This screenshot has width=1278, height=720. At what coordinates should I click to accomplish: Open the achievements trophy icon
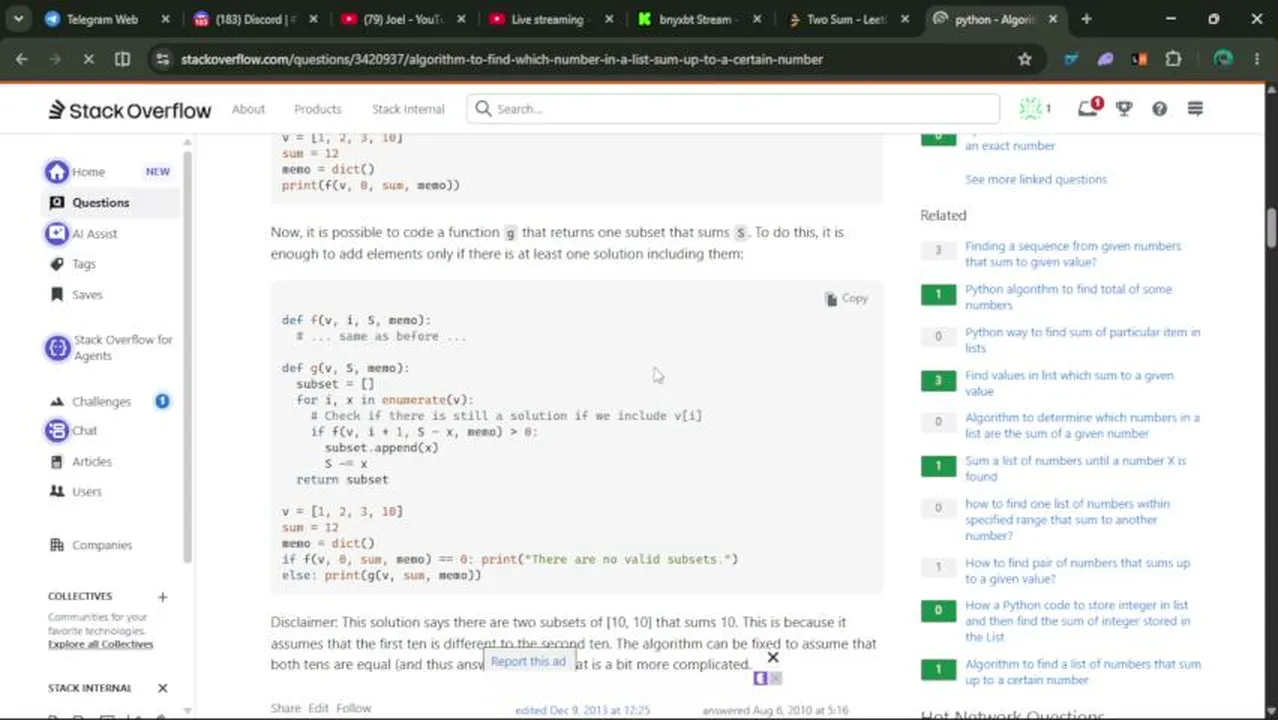(1124, 109)
